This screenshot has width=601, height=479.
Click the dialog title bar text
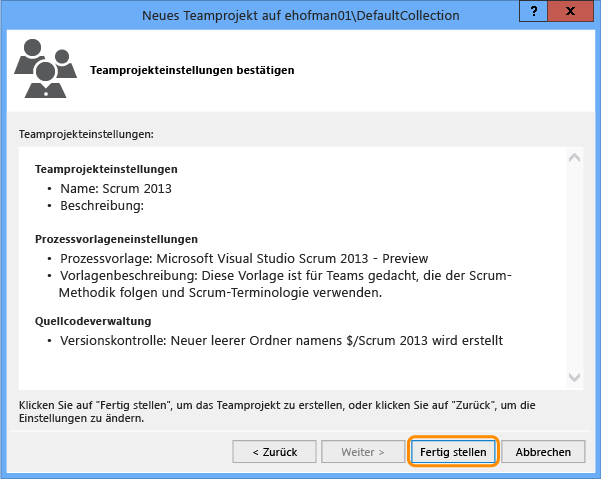(x=300, y=15)
